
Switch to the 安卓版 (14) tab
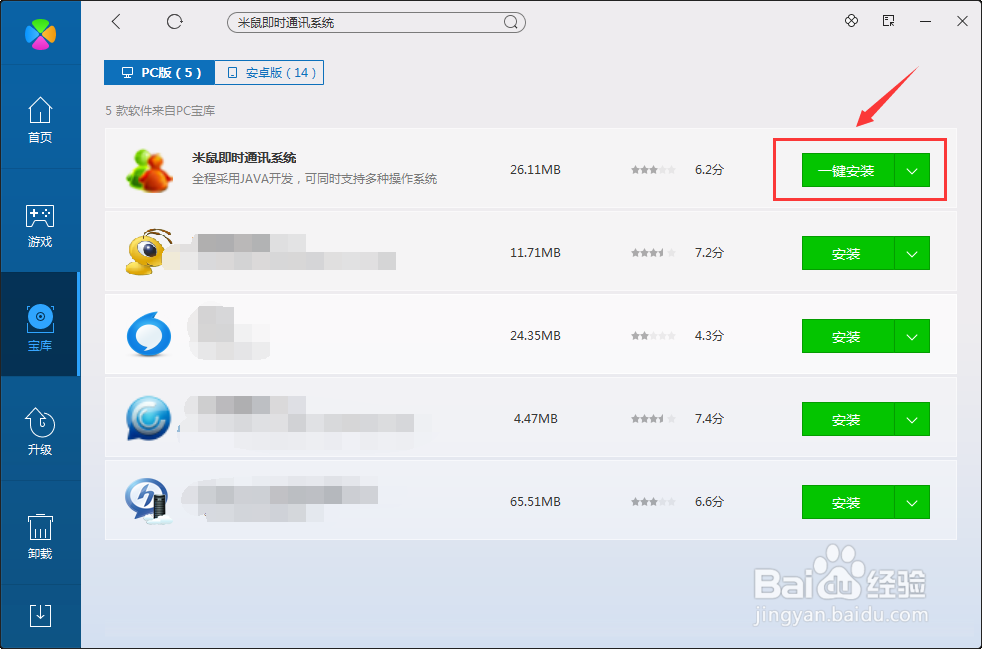[269, 73]
